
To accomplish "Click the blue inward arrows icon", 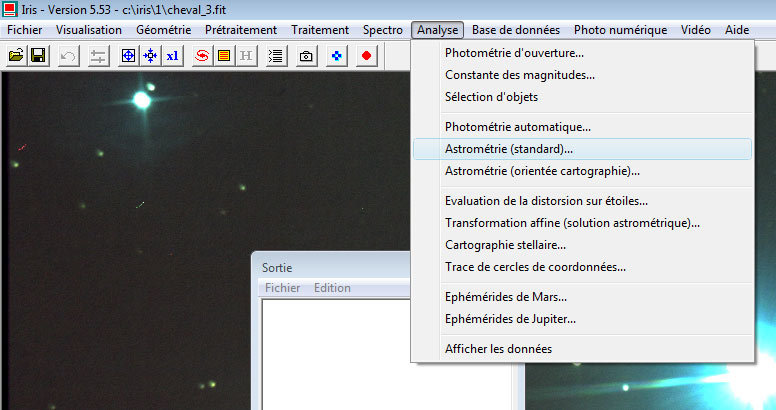I will (x=150, y=55).
